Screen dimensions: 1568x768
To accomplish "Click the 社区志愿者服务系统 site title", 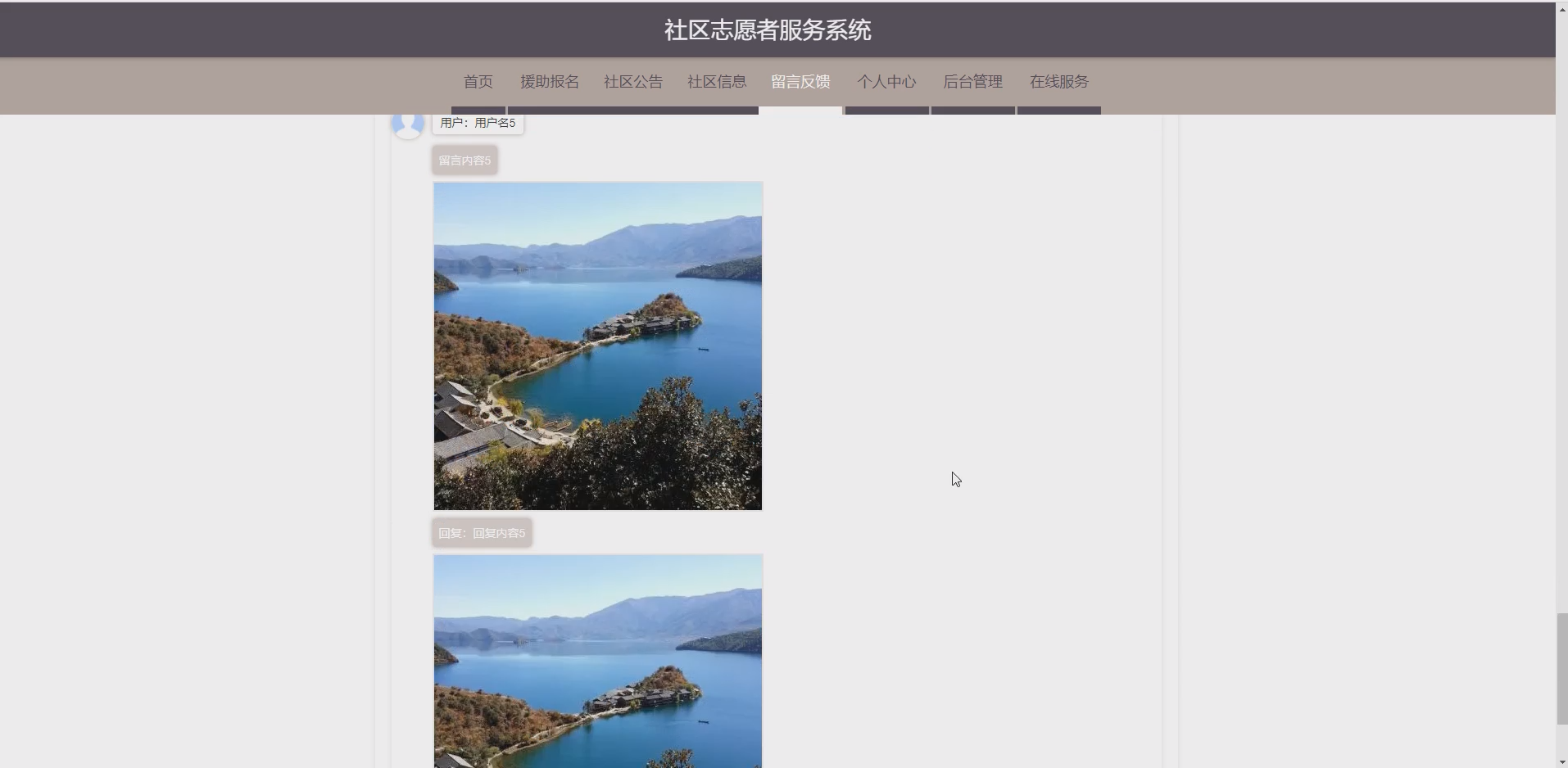I will (x=768, y=30).
